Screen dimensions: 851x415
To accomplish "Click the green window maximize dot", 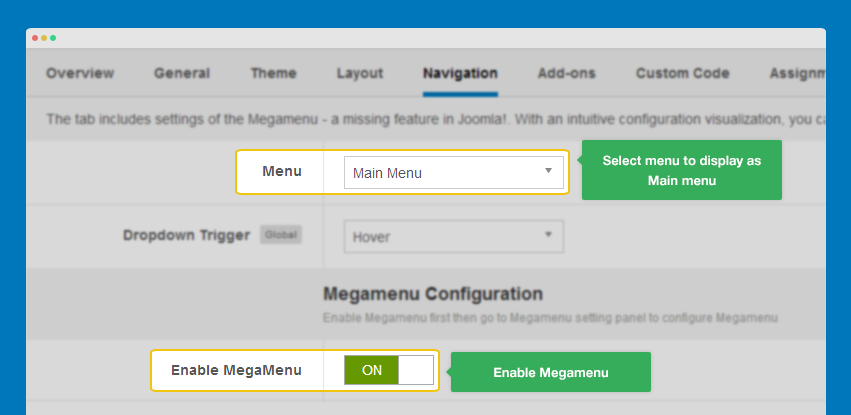I will point(53,38).
